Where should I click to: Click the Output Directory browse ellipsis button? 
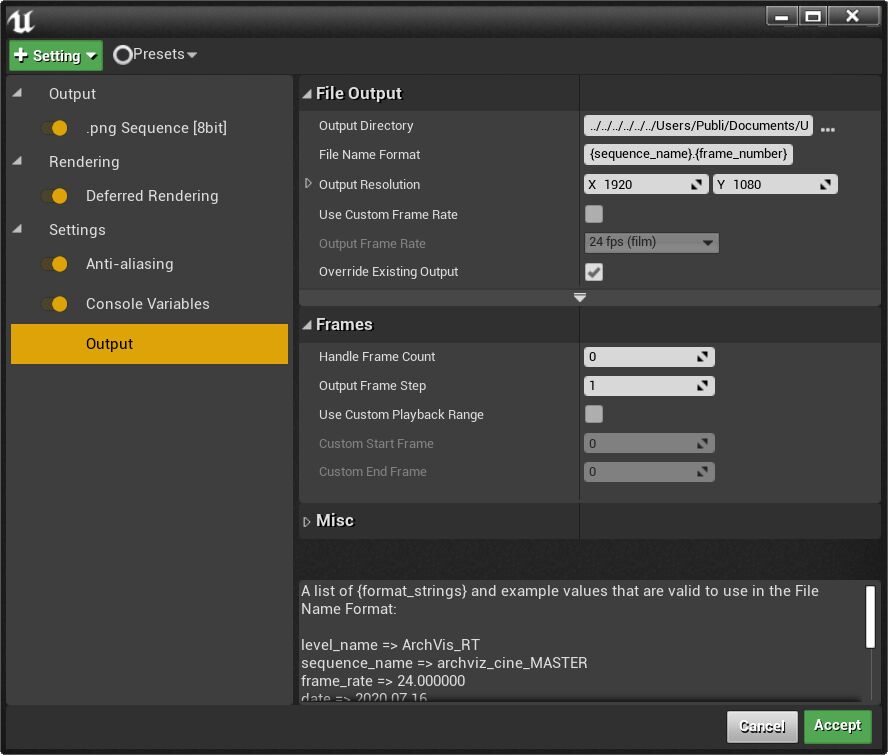click(x=827, y=128)
